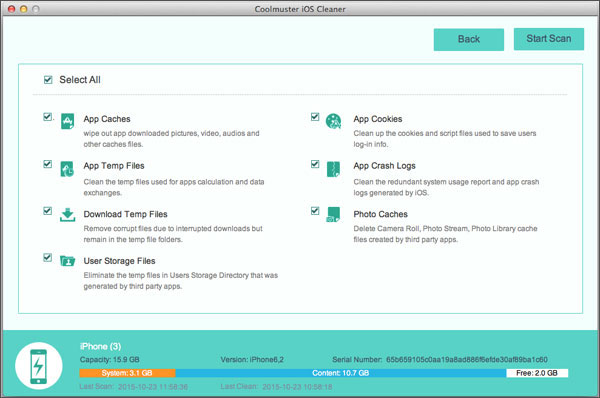The image size is (600, 398).
Task: Uncheck the App Temp Files checkbox
Action: pyautogui.click(x=47, y=164)
